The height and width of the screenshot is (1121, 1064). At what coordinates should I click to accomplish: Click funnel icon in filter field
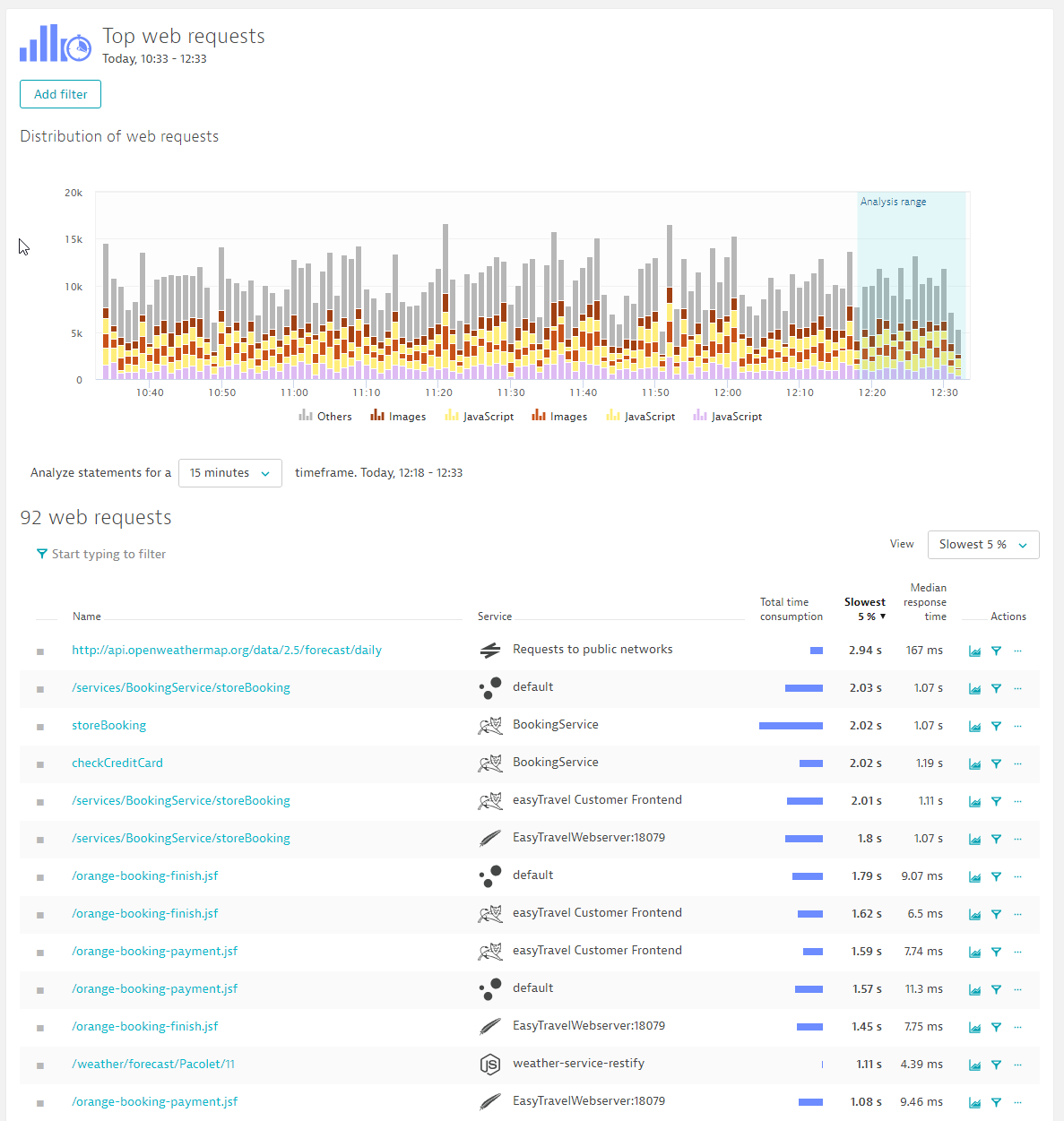41,554
